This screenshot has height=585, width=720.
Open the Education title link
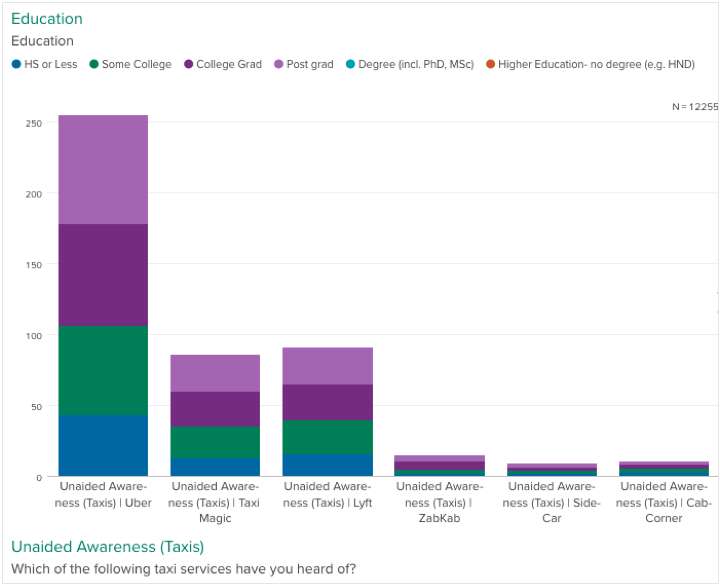pos(47,19)
